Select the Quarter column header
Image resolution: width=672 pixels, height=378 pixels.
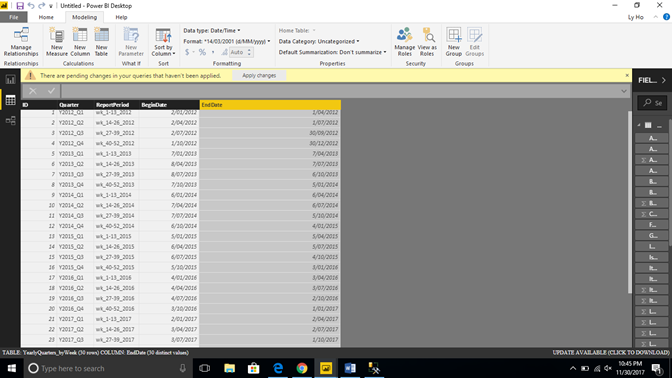pyautogui.click(x=75, y=105)
